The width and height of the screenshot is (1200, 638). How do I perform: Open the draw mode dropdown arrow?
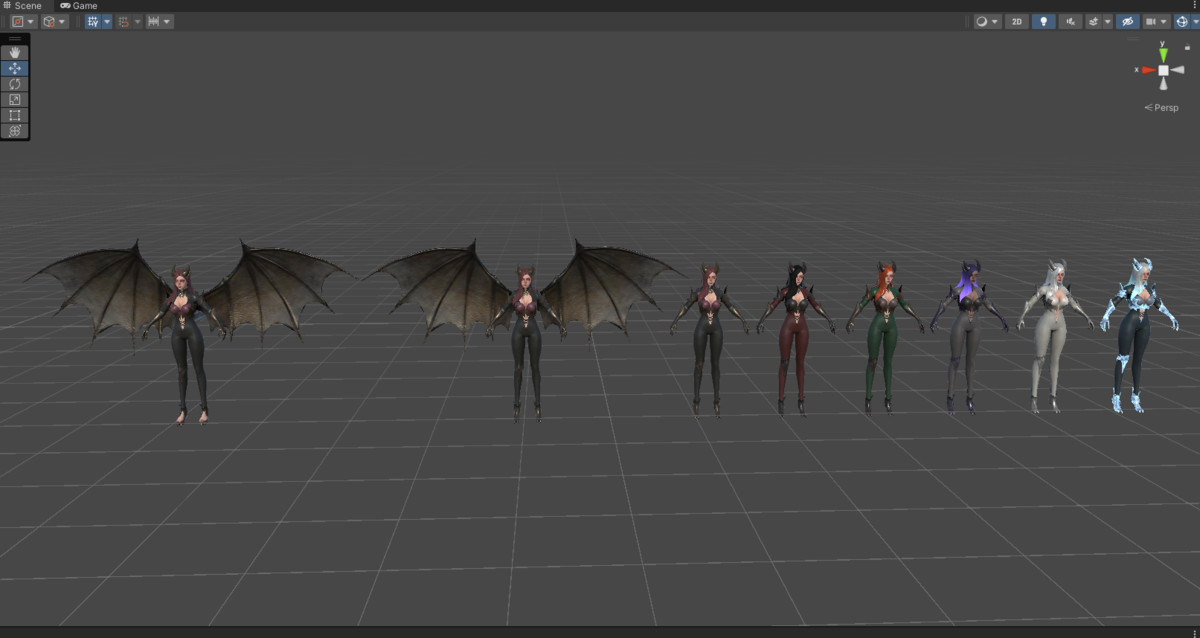point(995,21)
